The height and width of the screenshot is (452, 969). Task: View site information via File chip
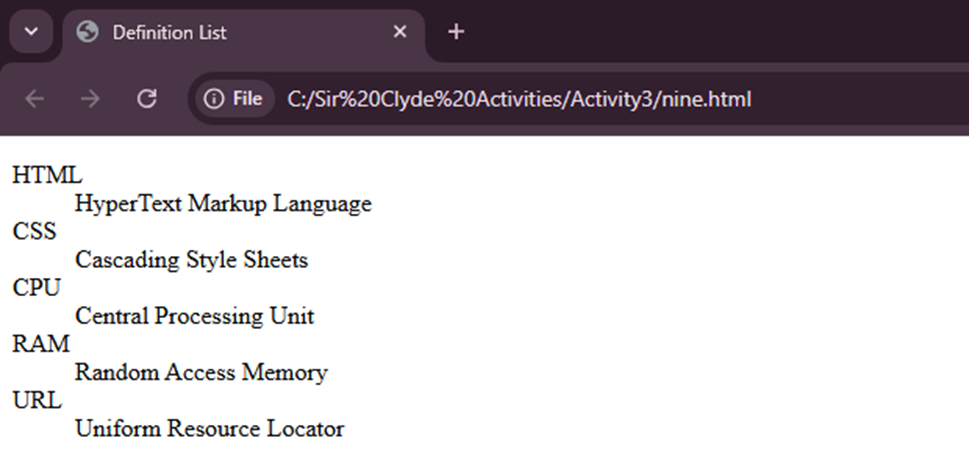tap(234, 99)
